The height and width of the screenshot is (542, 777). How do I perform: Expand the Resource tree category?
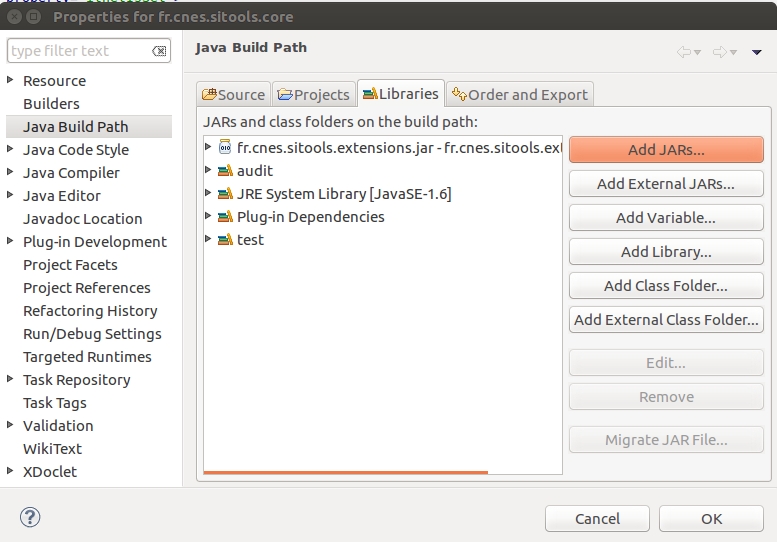pyautogui.click(x=11, y=80)
